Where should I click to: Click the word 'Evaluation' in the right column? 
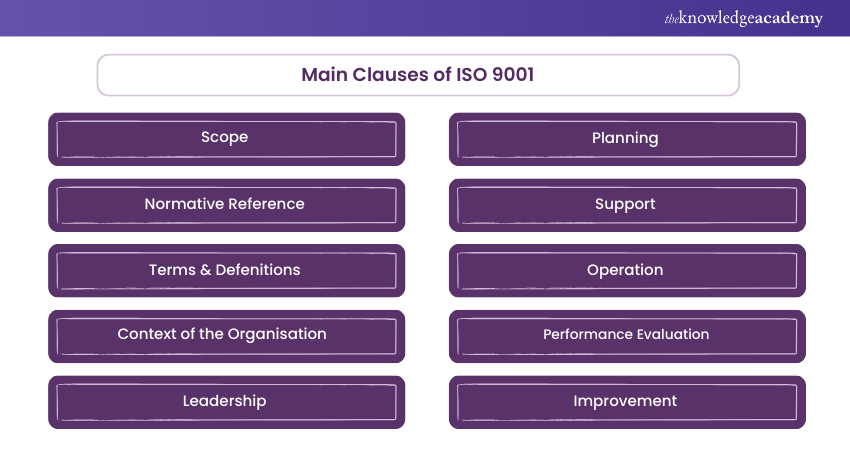click(672, 335)
